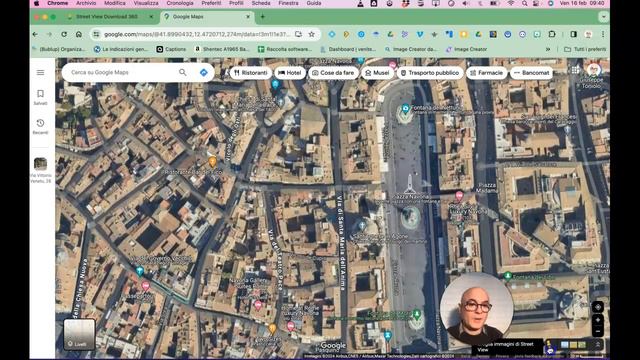
Task: Click the Chrome address bar URL
Action: tap(196, 34)
